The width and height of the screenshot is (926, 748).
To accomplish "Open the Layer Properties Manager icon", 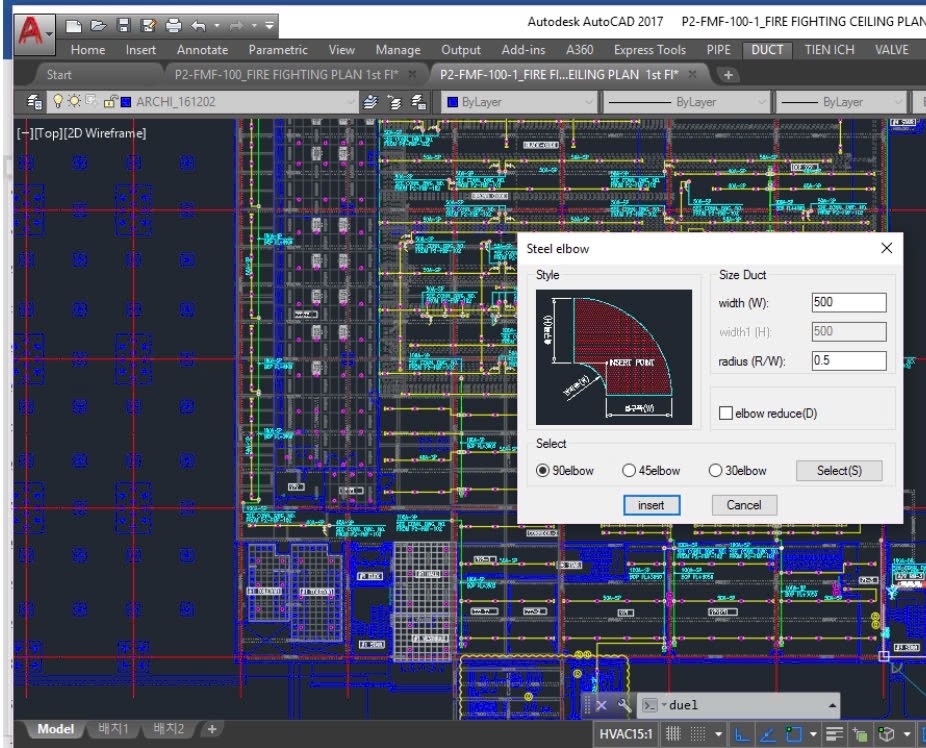I will (35, 102).
